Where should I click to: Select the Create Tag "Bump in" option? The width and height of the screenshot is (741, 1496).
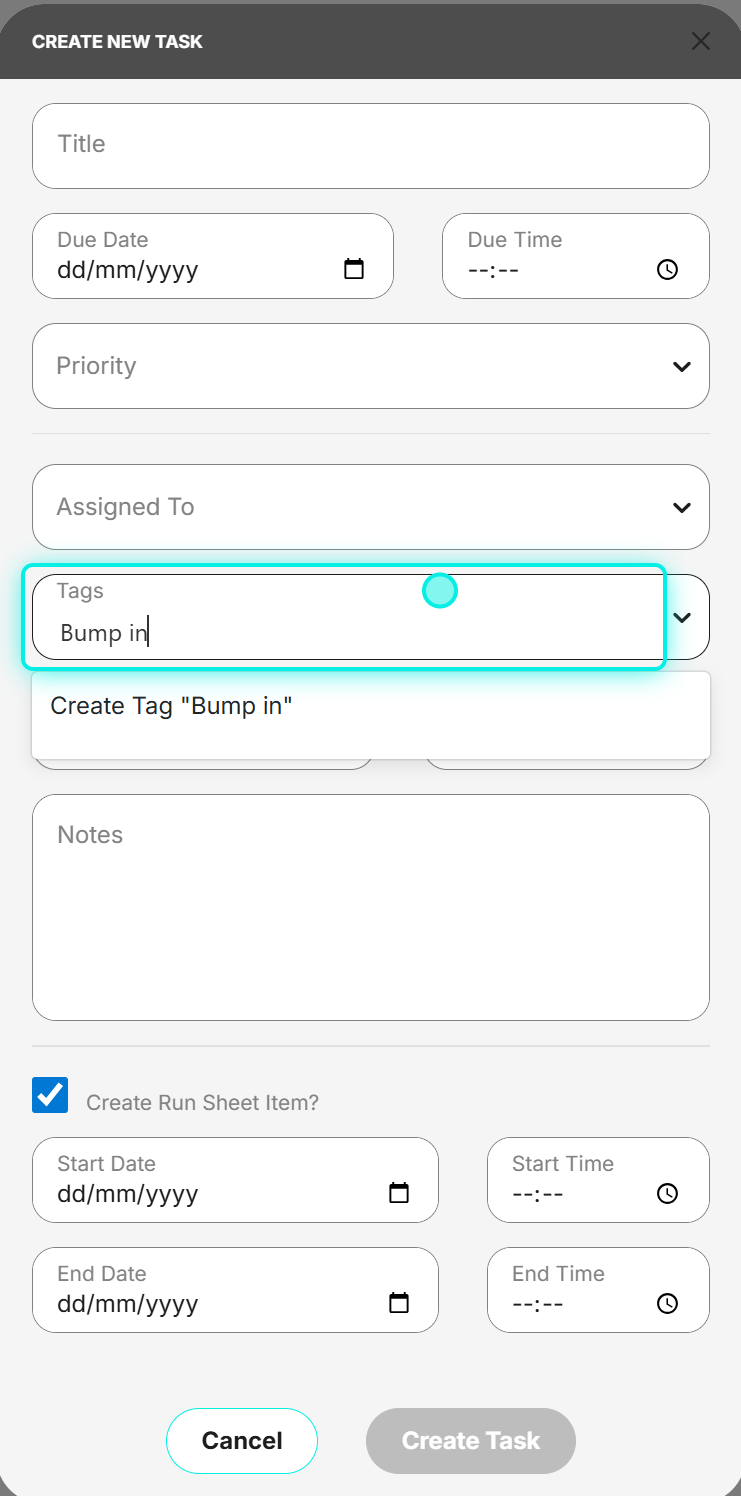pyautogui.click(x=371, y=706)
